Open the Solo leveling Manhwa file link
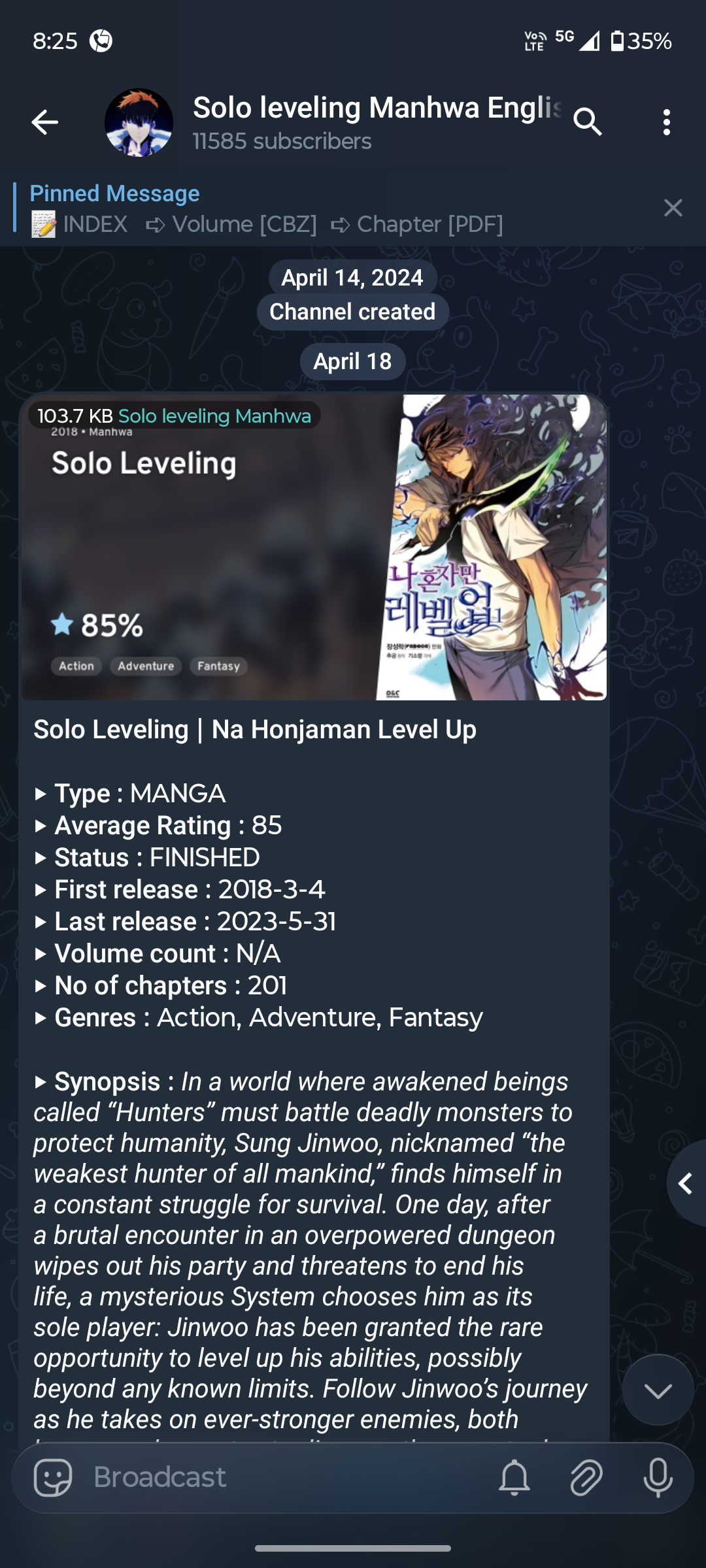The height and width of the screenshot is (1568, 706). [216, 416]
